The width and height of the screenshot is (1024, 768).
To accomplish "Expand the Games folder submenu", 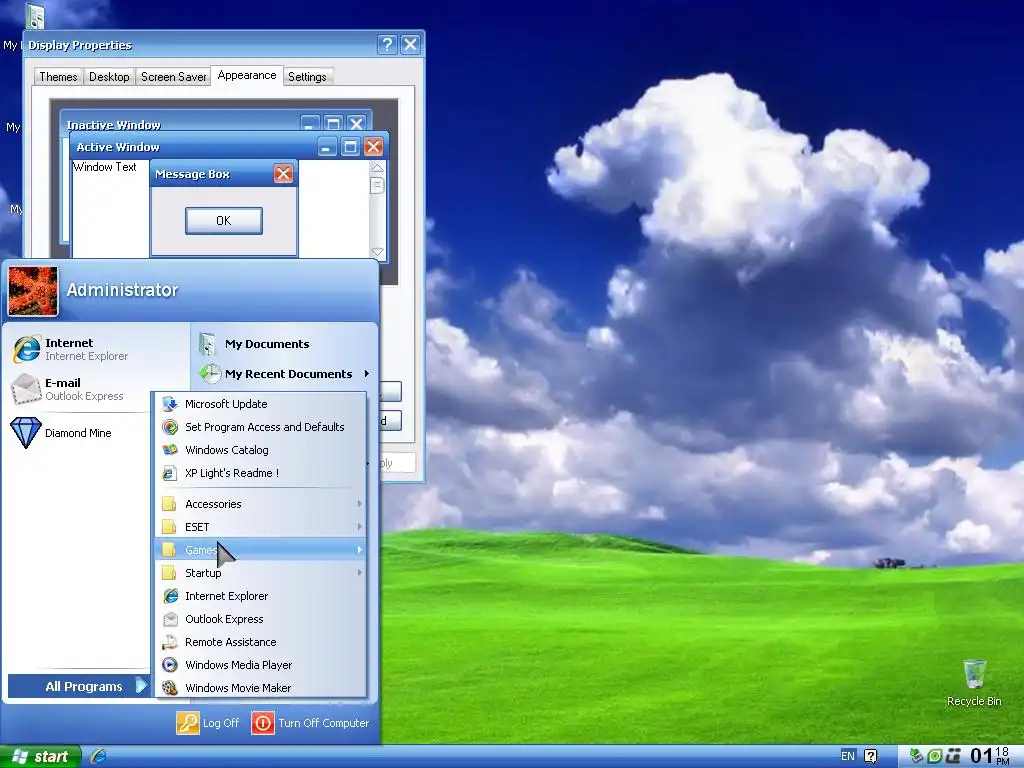I will click(261, 550).
